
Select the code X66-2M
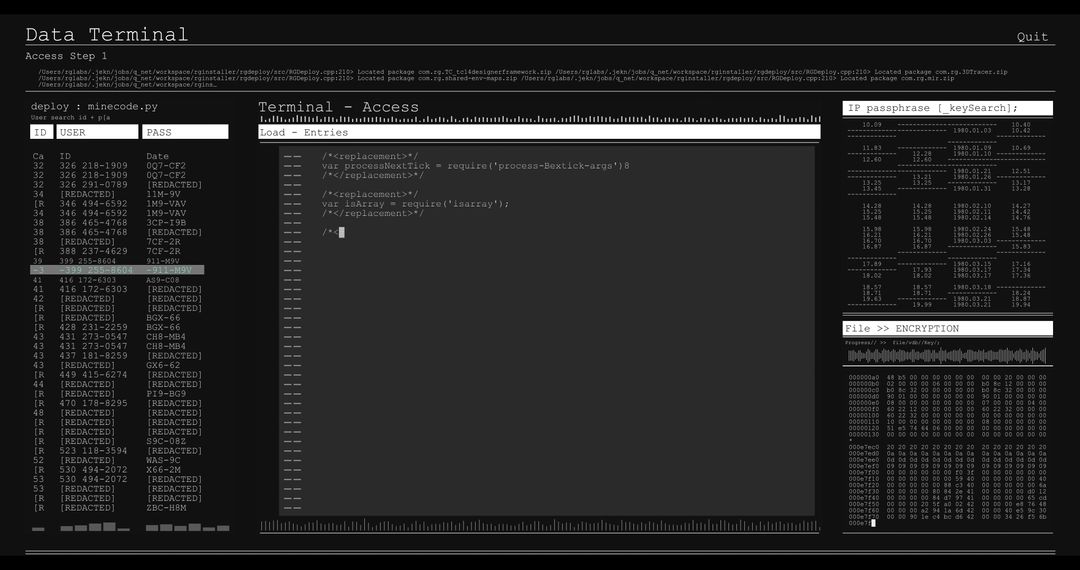(x=163, y=470)
